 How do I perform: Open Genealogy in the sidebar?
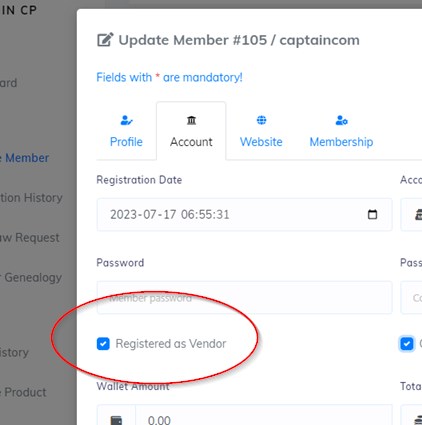pyautogui.click(x=33, y=277)
